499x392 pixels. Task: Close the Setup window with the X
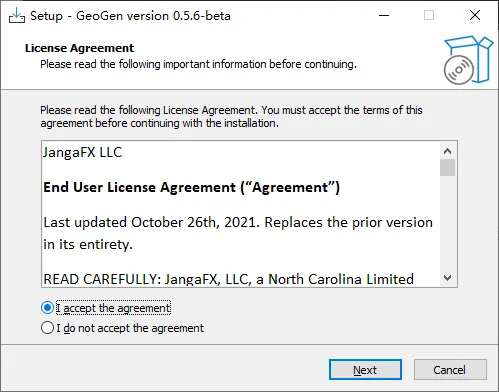pyautogui.click(x=475, y=15)
